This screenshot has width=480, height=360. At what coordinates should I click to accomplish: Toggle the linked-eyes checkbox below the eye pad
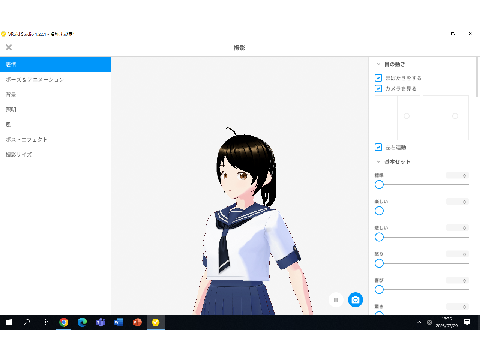pyautogui.click(x=378, y=147)
